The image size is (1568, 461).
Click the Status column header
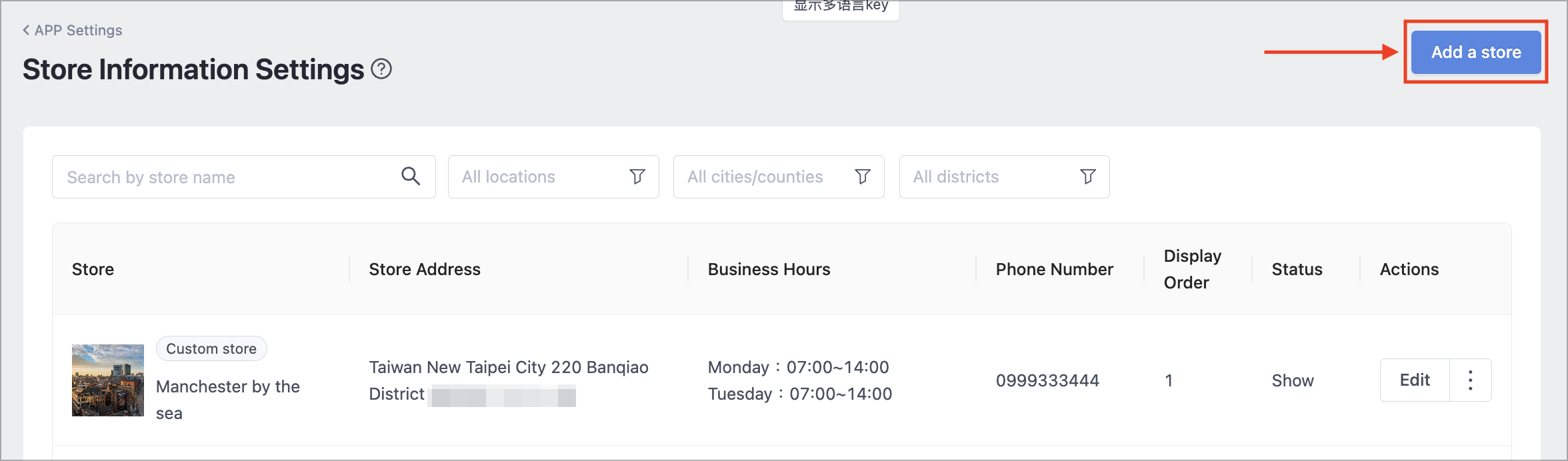coord(1297,269)
